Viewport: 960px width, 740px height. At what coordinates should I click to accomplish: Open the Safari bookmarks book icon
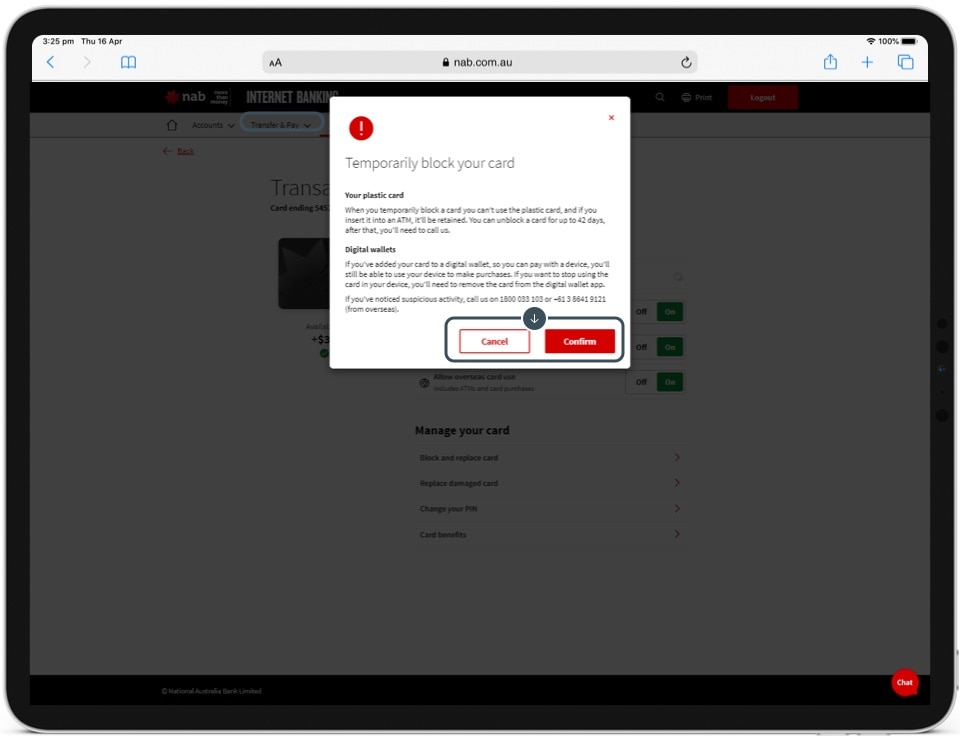tap(128, 62)
